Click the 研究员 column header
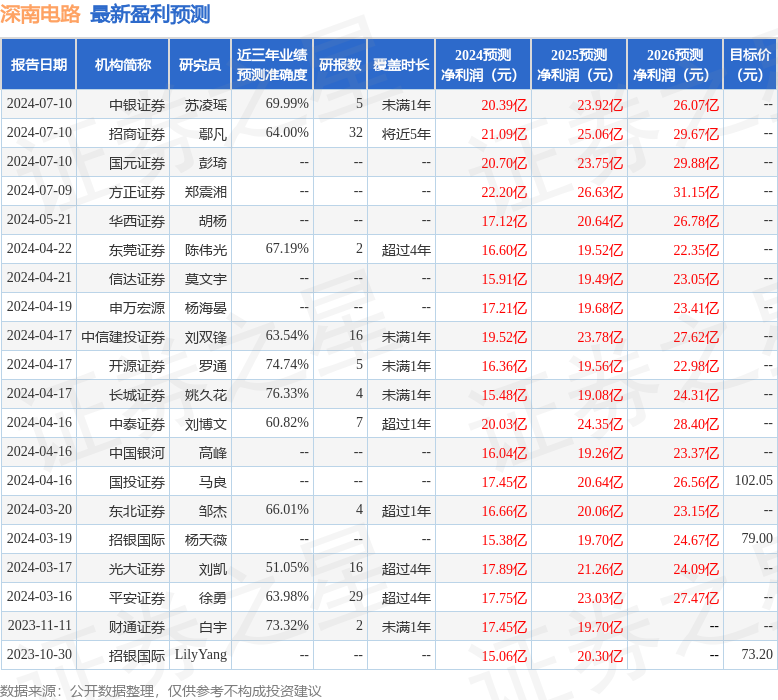 [199, 65]
